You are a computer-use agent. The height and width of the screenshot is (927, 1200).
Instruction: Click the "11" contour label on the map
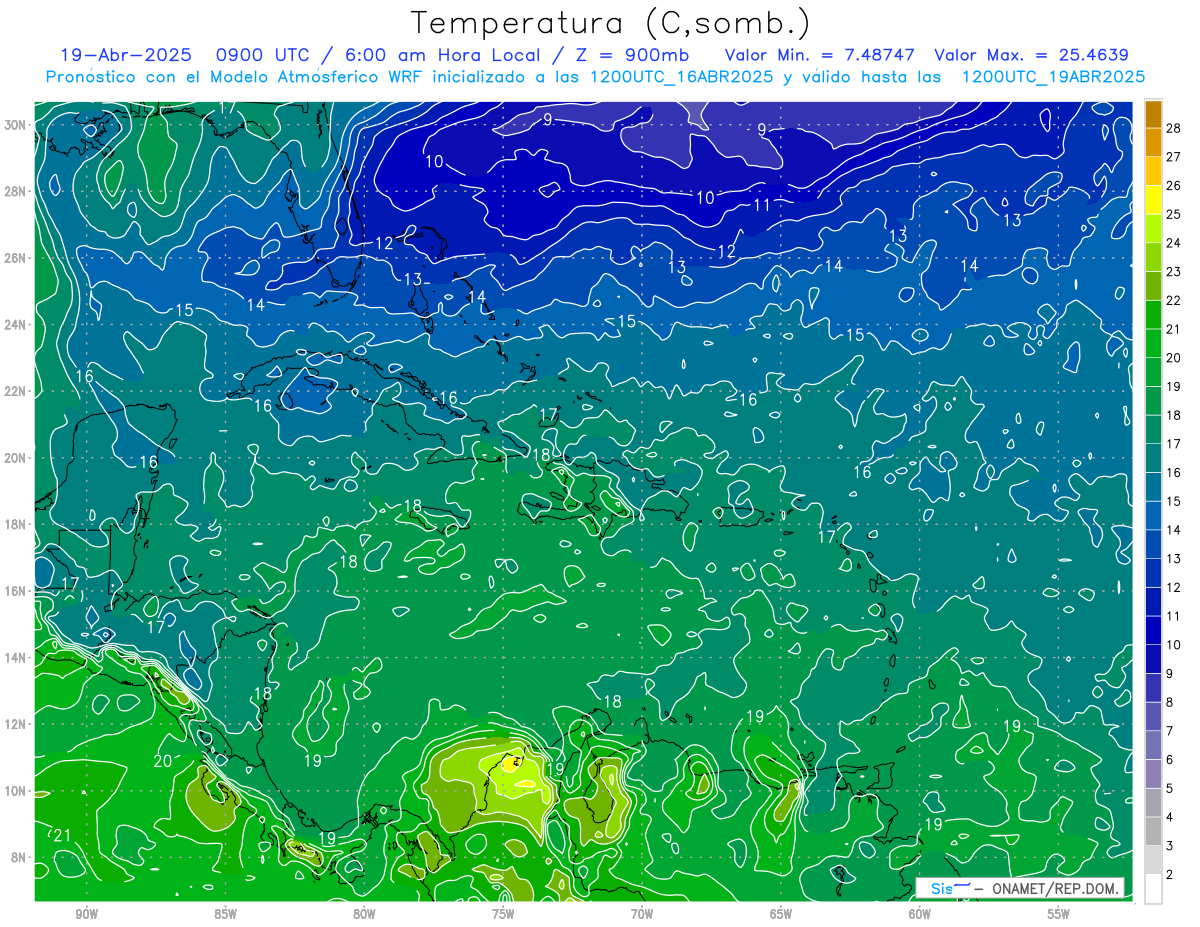pyautogui.click(x=762, y=205)
